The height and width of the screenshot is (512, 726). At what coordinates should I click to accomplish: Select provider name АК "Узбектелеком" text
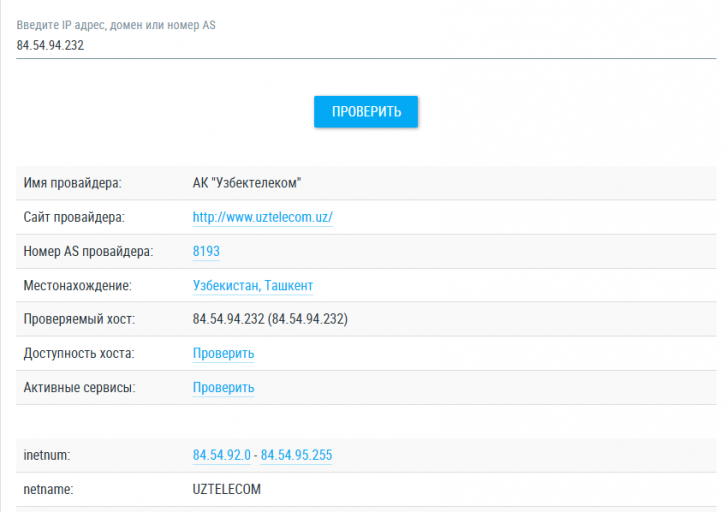point(247,183)
